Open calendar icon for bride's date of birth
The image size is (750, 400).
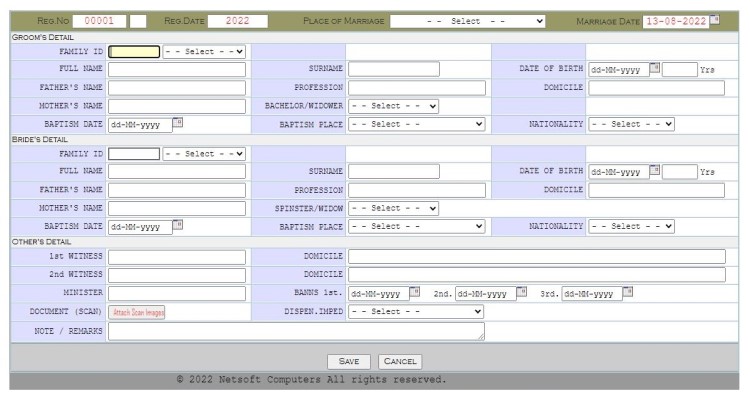[655, 171]
